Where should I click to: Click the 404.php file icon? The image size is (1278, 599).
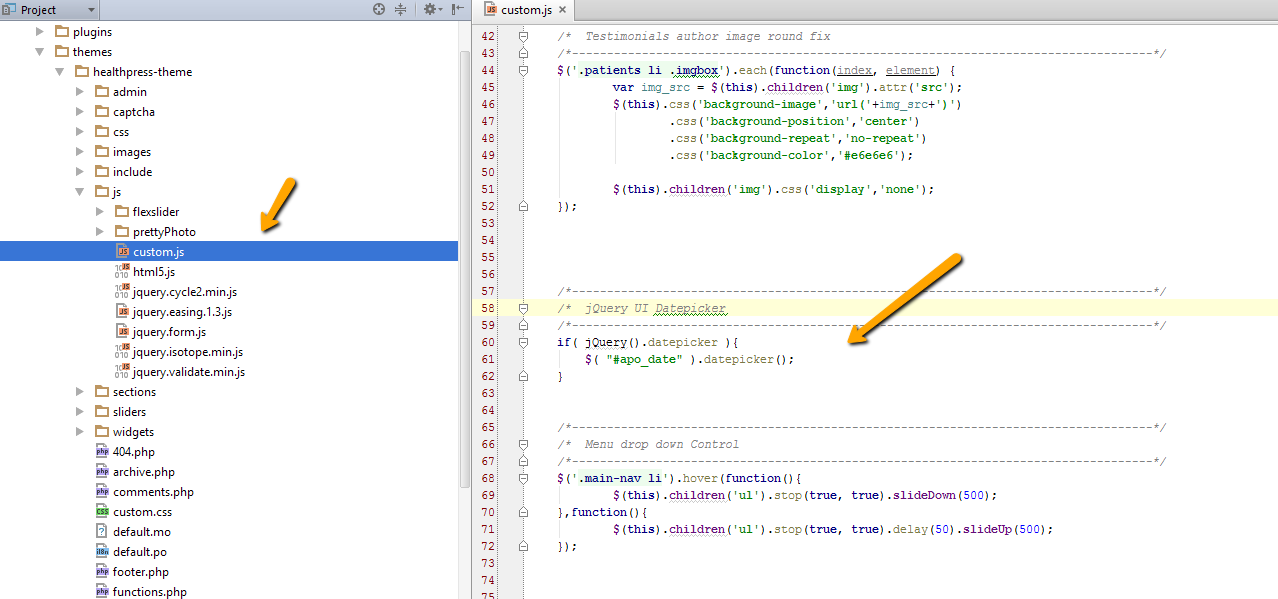102,451
